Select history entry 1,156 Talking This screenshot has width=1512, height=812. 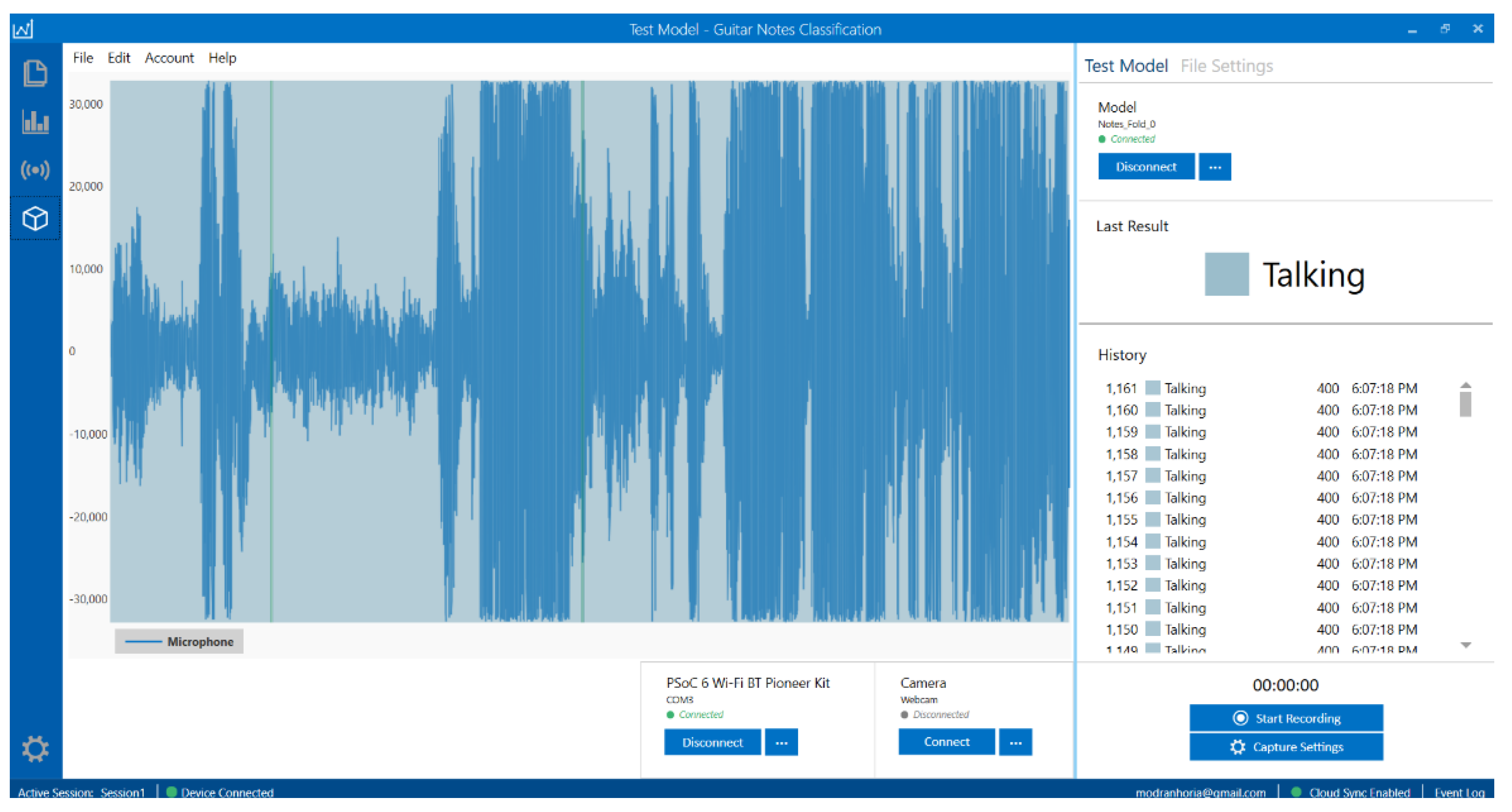click(x=1184, y=498)
